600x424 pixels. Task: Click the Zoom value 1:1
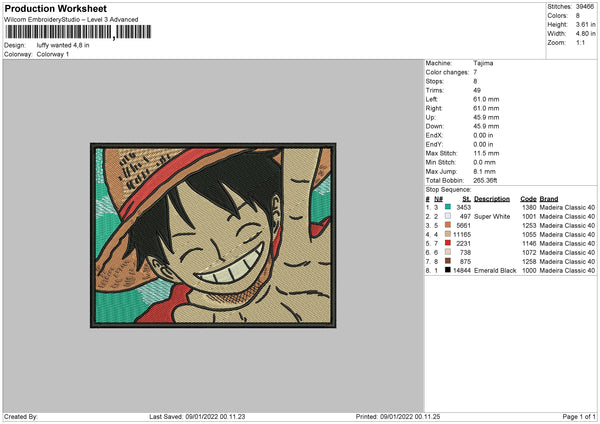coord(580,42)
